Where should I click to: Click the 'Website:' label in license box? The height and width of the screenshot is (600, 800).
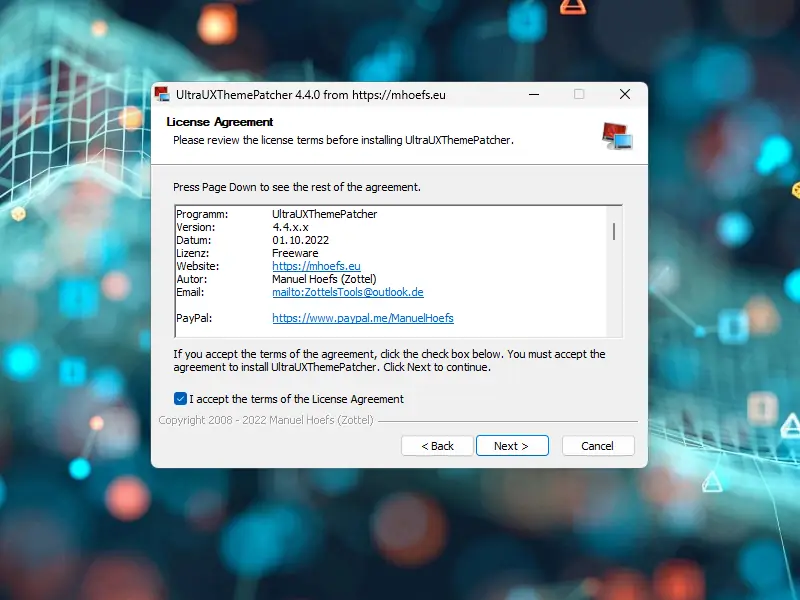pos(197,266)
